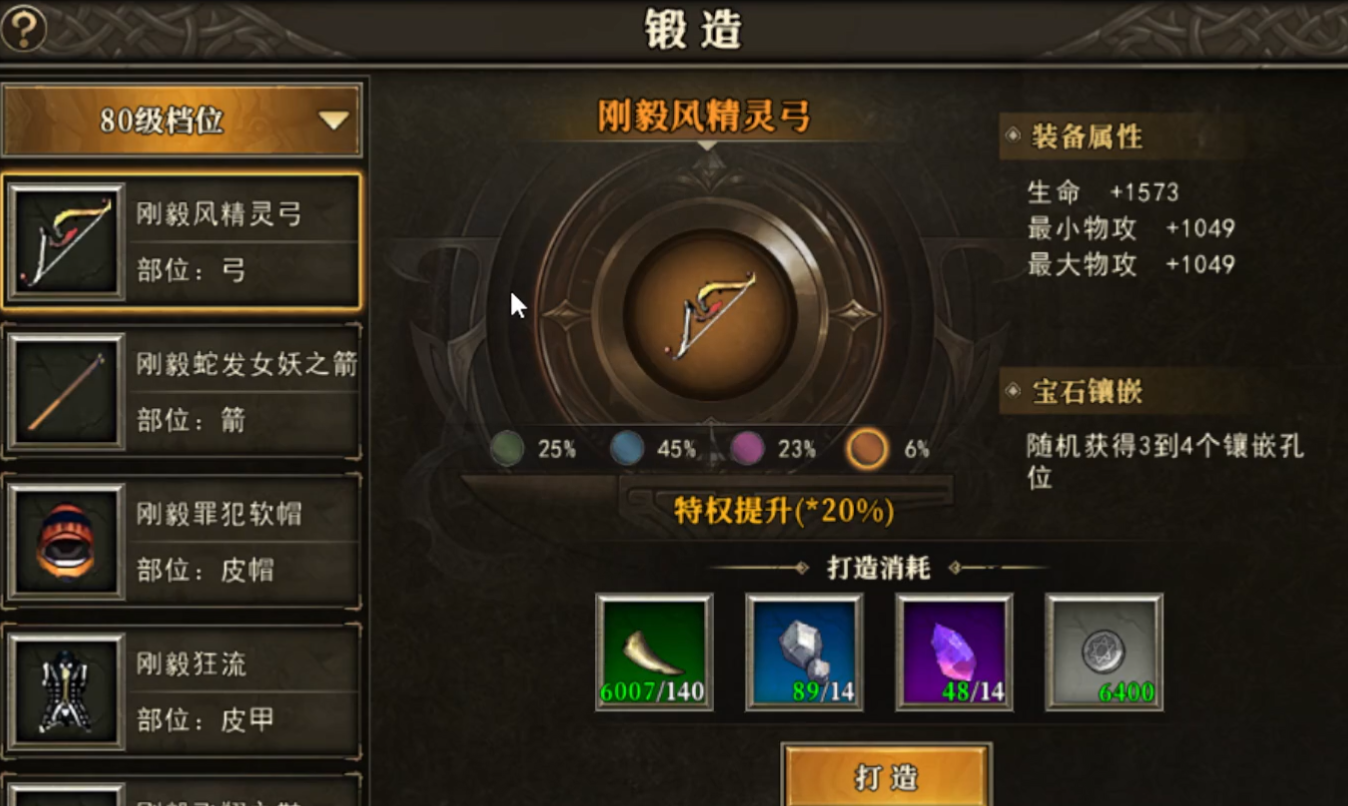Click the ore material icon showing 89/14
1348x806 pixels.
(804, 652)
